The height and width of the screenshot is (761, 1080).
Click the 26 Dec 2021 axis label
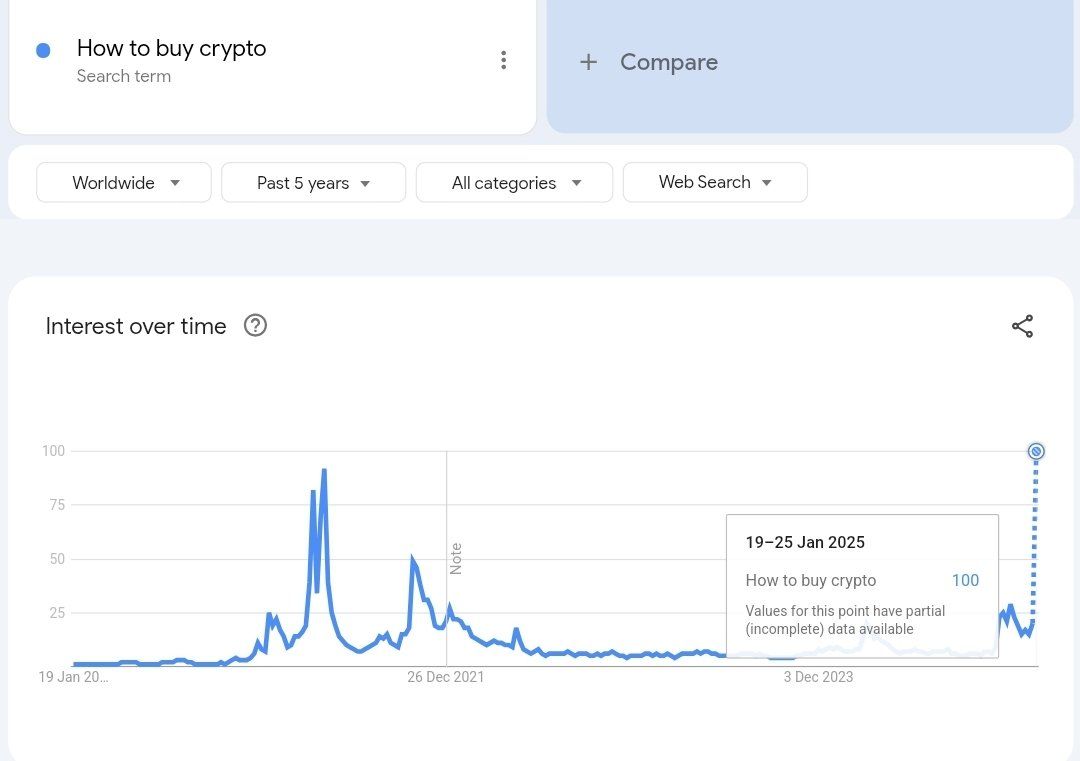tap(445, 677)
